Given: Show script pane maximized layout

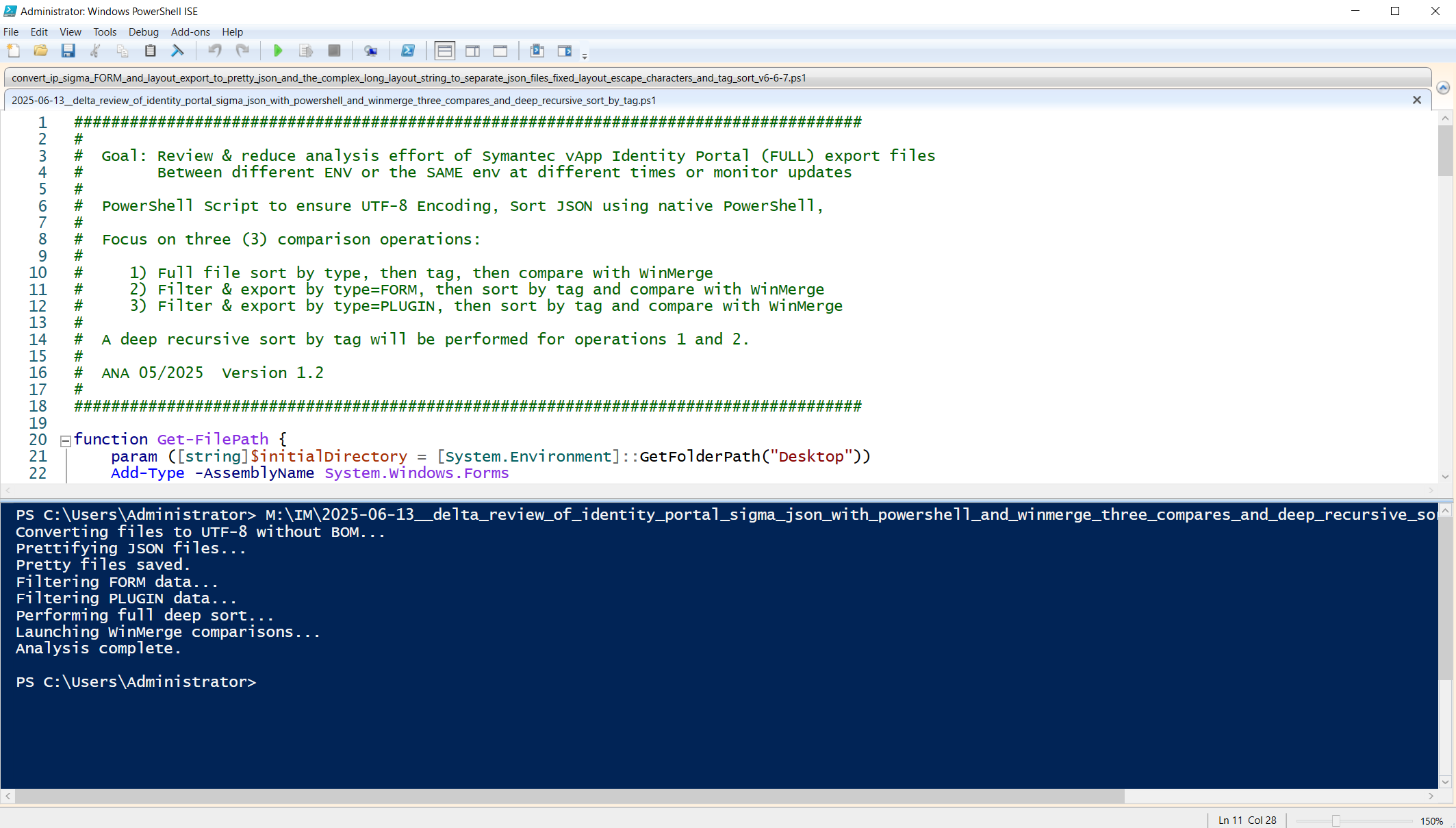Looking at the screenshot, I should 500,51.
